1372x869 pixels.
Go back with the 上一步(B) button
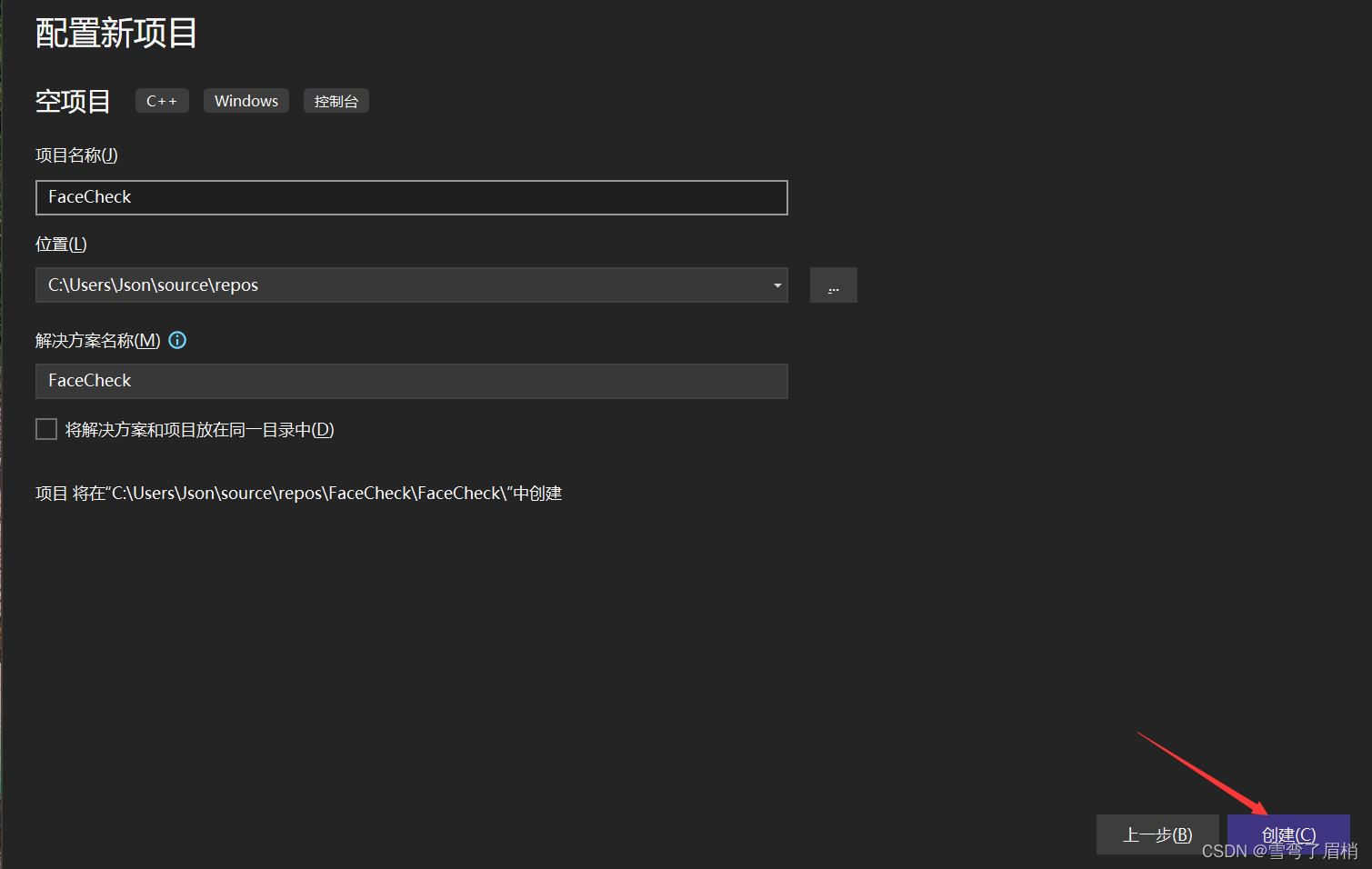tap(1157, 834)
